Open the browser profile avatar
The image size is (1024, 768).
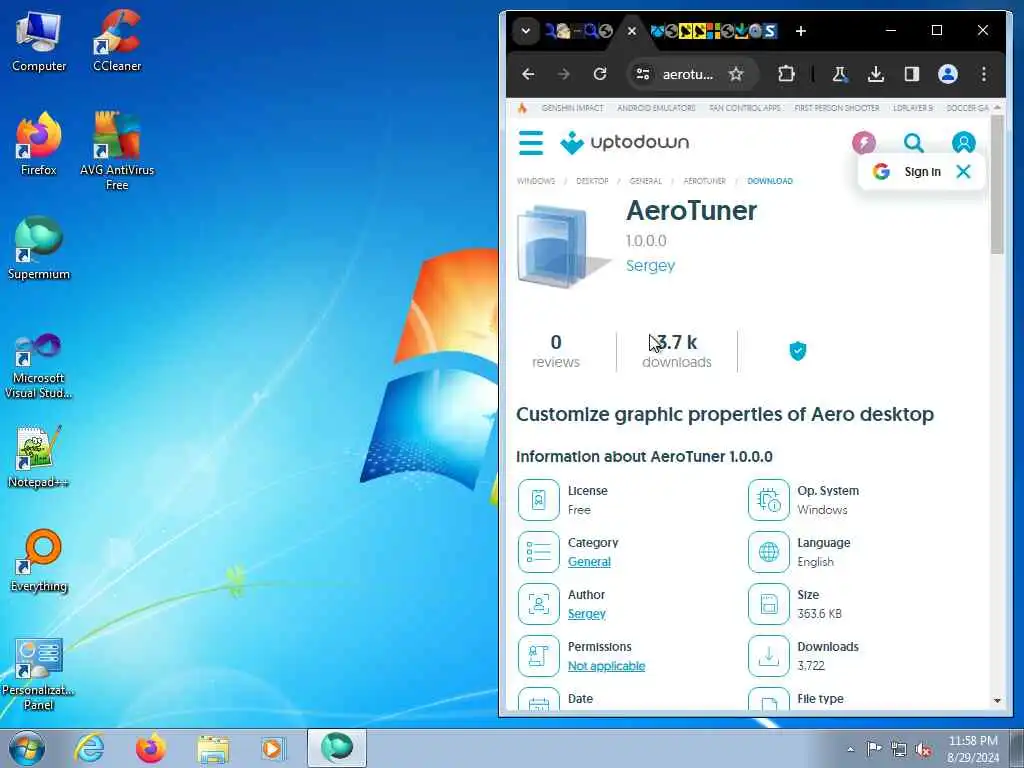coord(948,74)
